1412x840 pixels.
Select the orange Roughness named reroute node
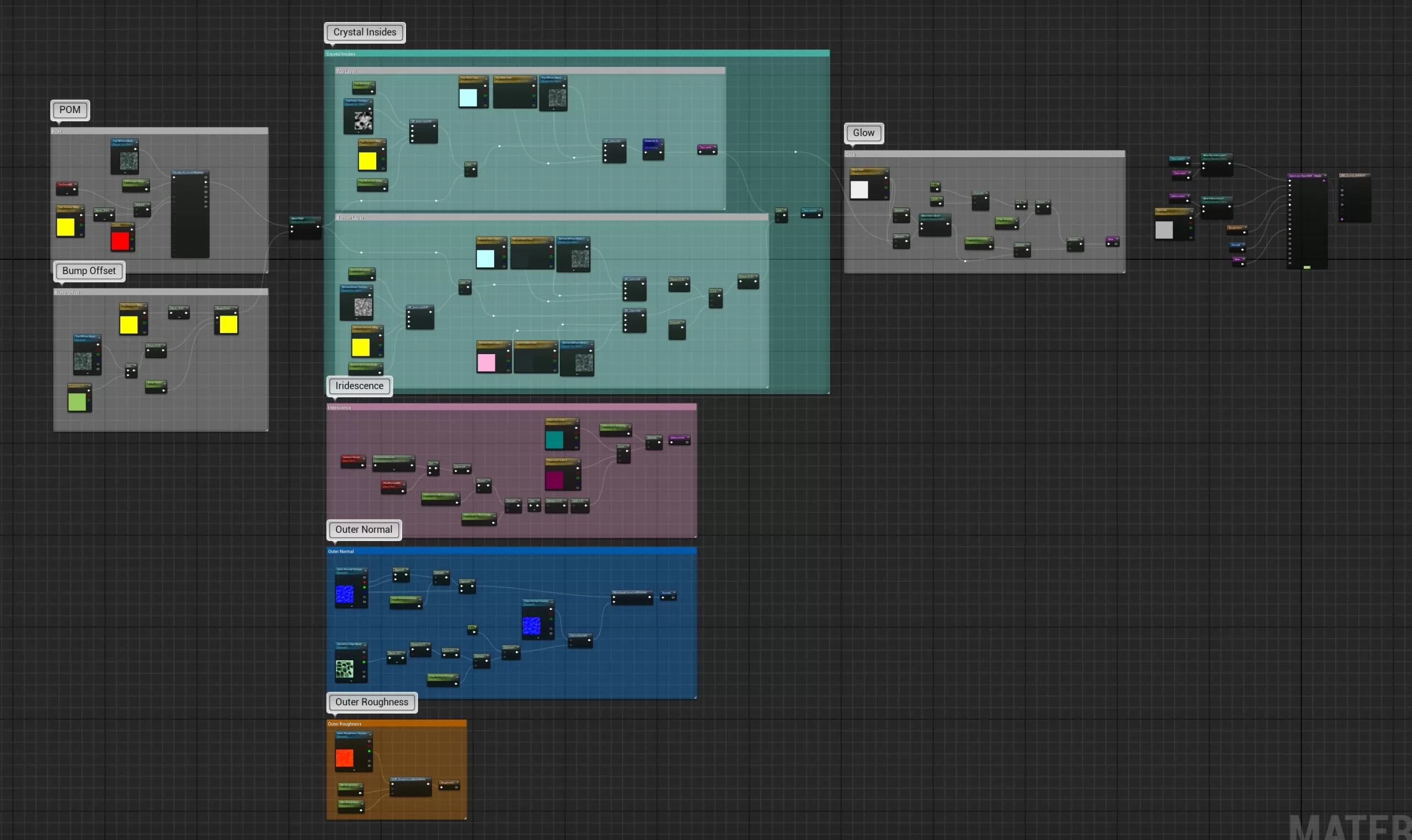coord(1237,230)
